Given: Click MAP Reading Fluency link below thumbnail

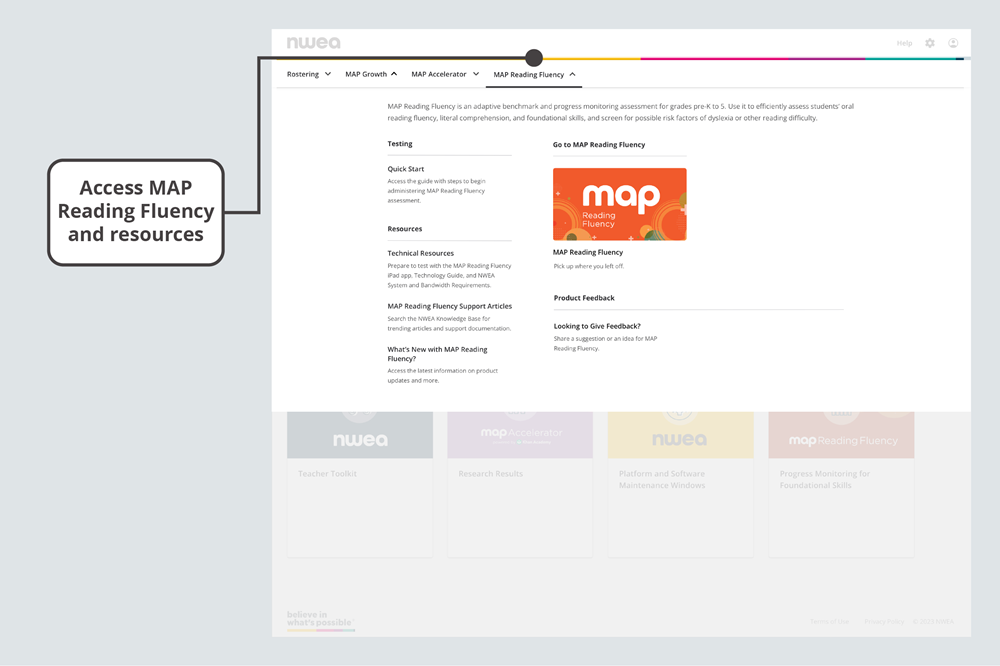Looking at the screenshot, I should 588,253.
